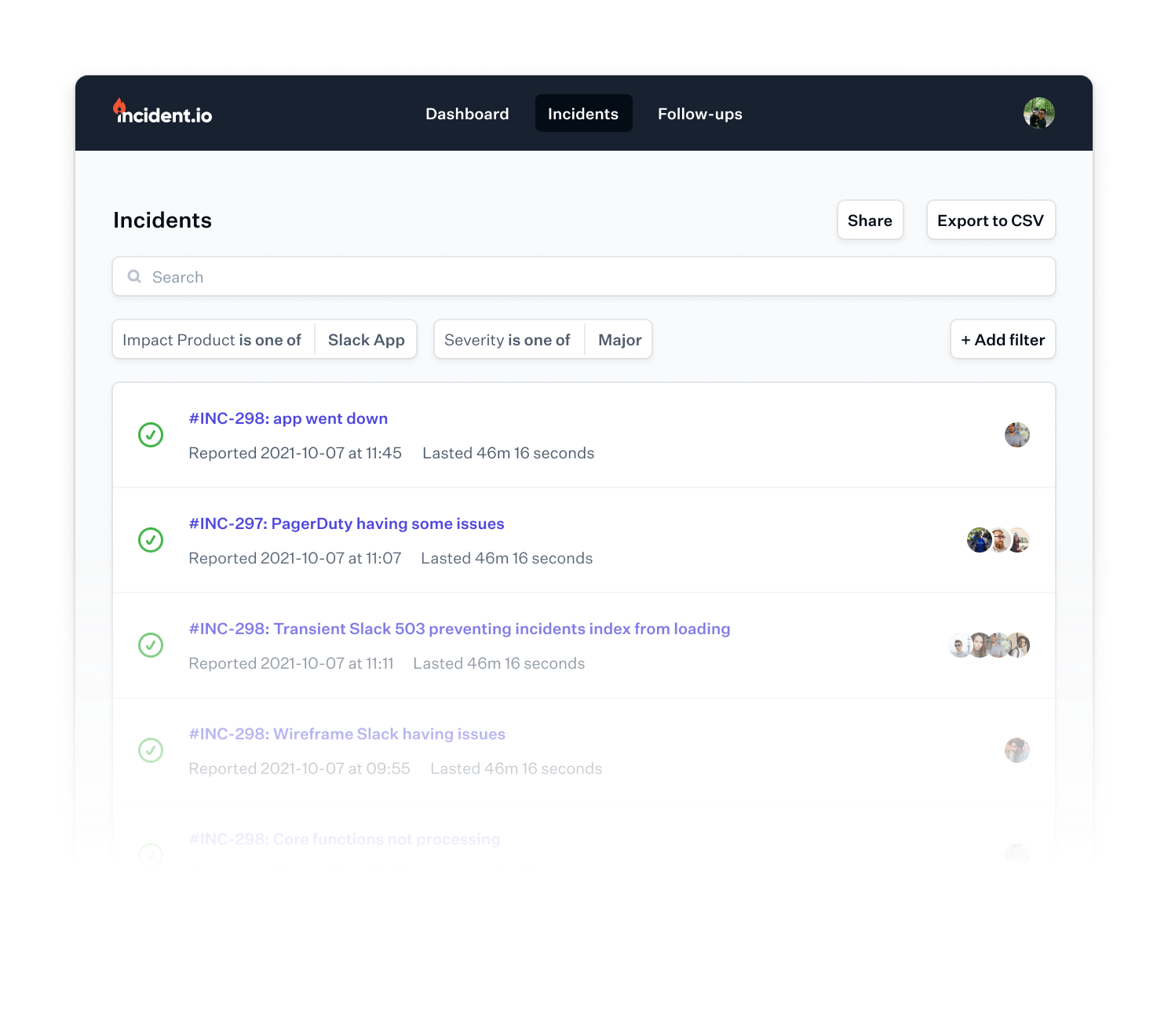
Task: Click resolved checkmark for Transient Slack 503 incident
Action: click(151, 645)
